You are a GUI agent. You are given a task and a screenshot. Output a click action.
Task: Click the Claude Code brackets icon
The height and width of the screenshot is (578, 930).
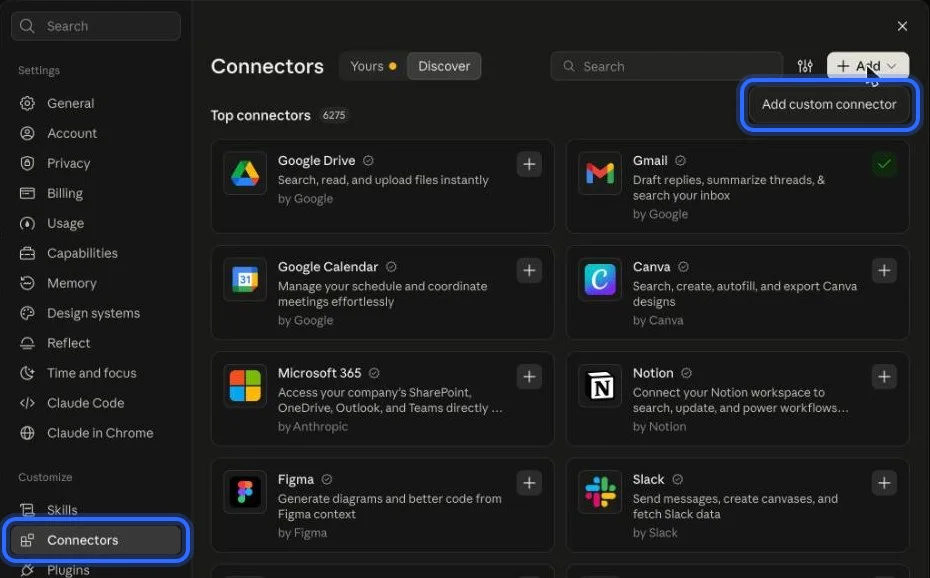click(27, 403)
